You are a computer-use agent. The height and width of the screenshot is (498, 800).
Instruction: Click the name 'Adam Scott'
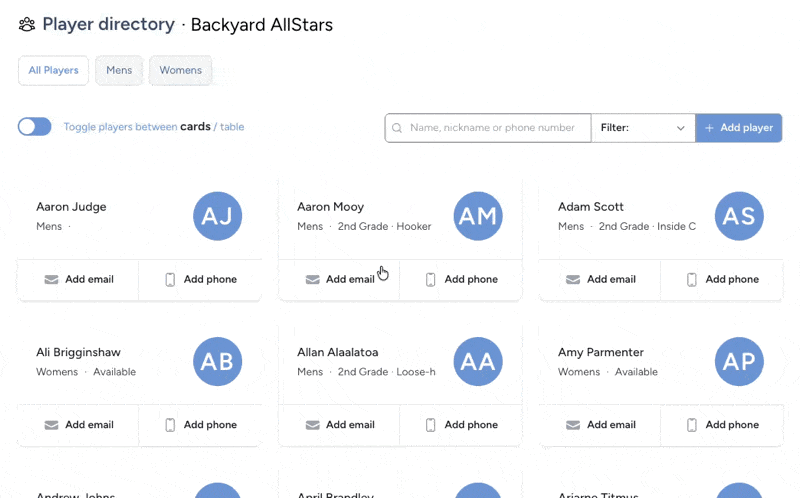591,207
